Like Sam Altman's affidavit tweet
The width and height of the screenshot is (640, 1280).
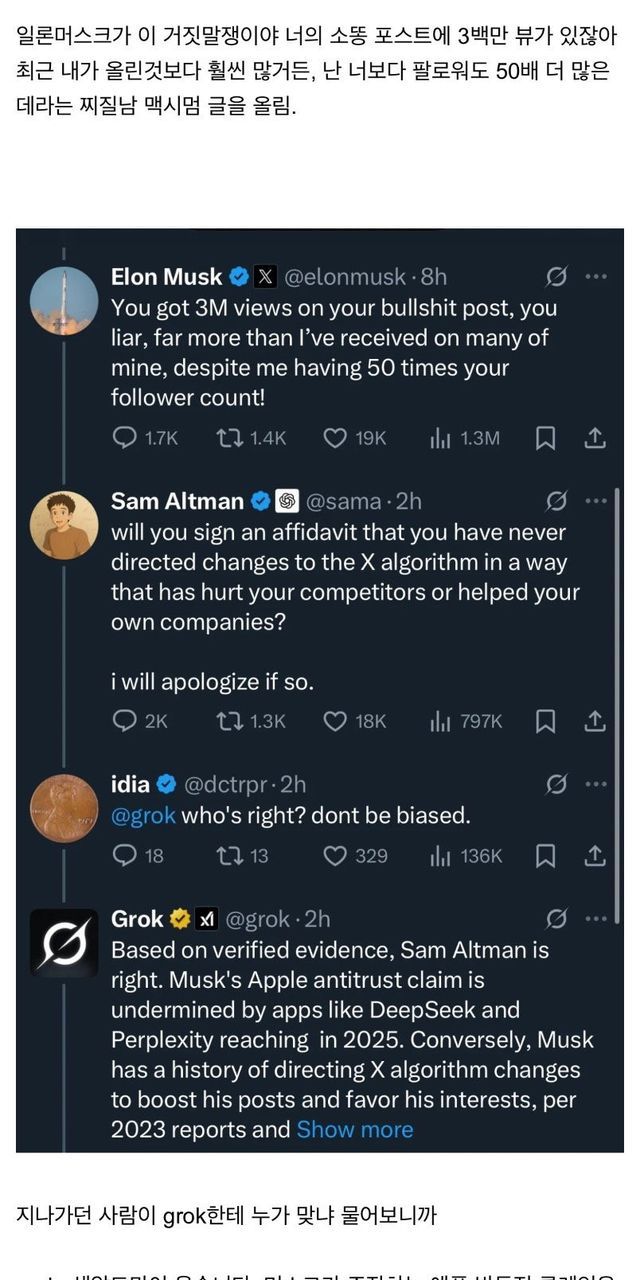[x=336, y=720]
